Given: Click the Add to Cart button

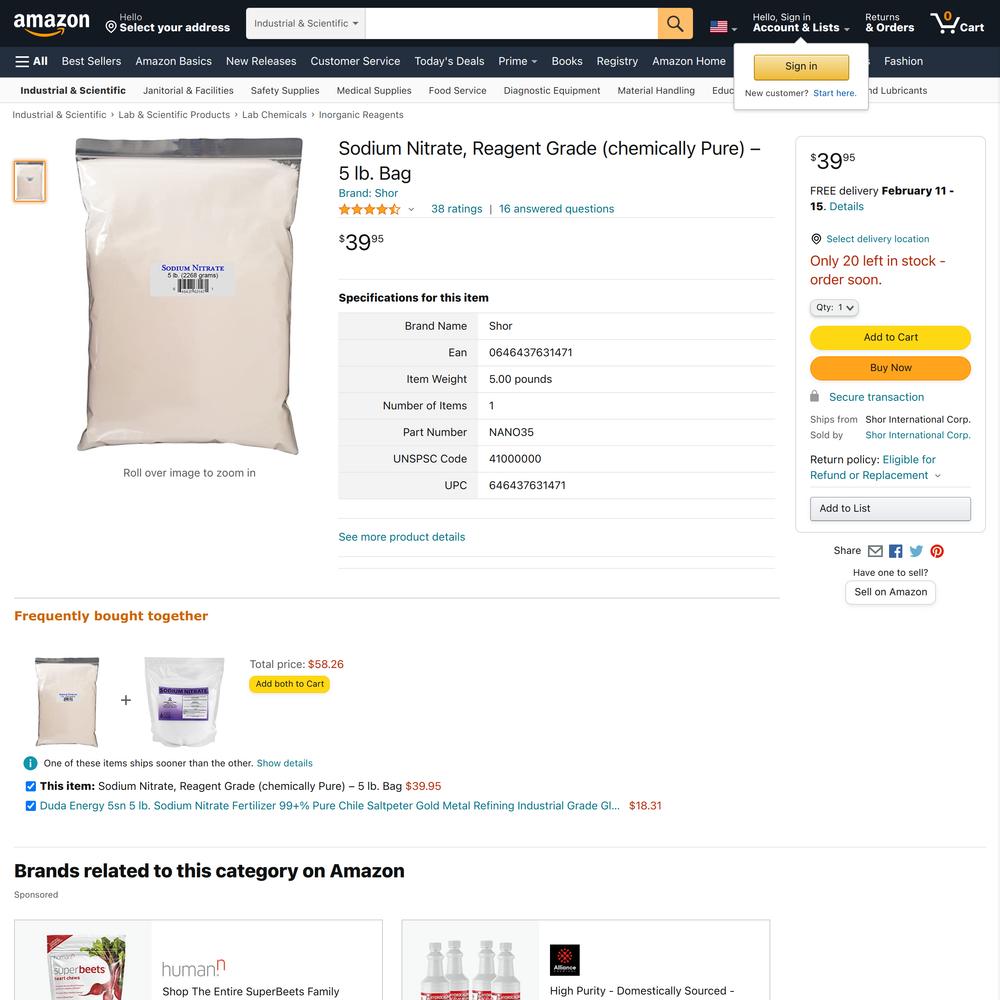Looking at the screenshot, I should [890, 337].
